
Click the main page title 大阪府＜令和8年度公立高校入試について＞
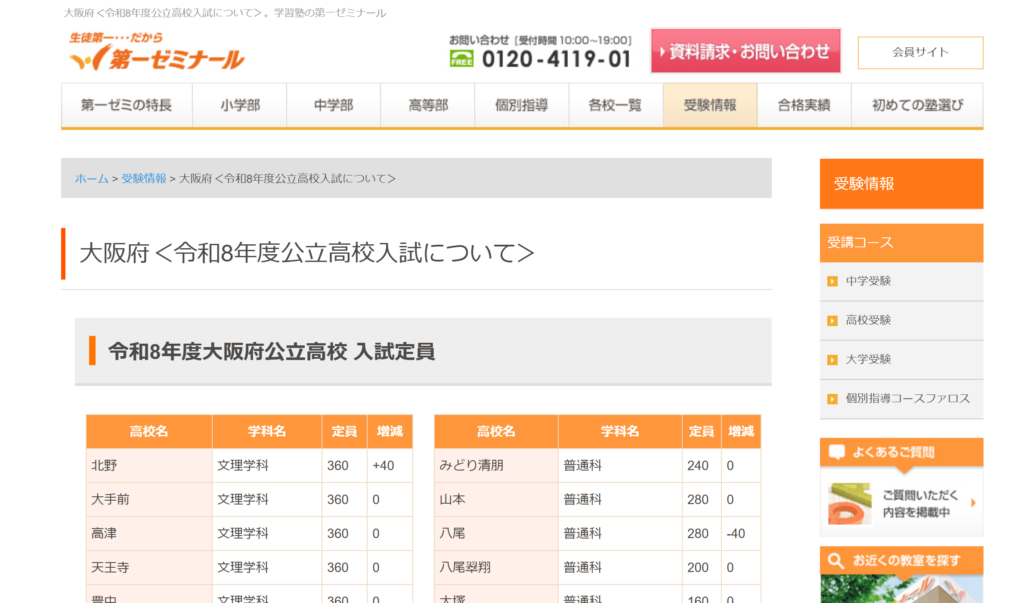(x=307, y=253)
